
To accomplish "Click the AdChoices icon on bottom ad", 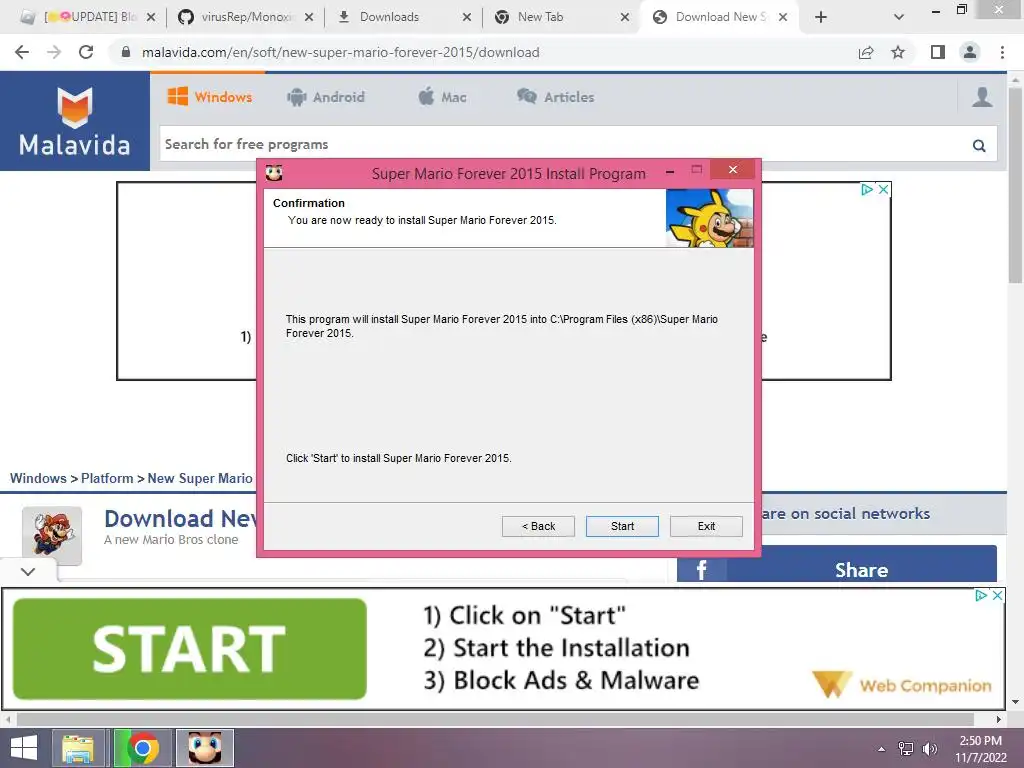I will pos(980,596).
